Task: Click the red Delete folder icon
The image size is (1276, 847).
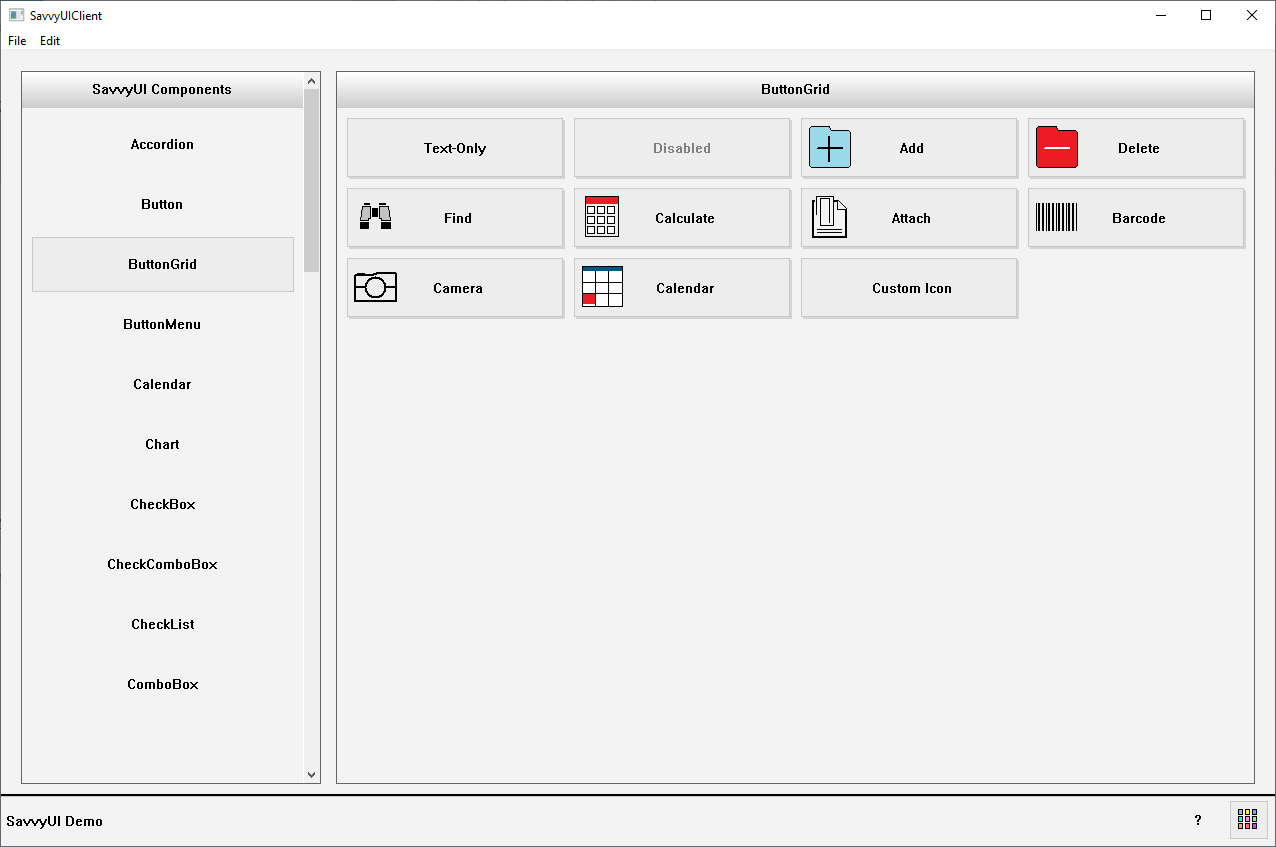Action: point(1056,148)
